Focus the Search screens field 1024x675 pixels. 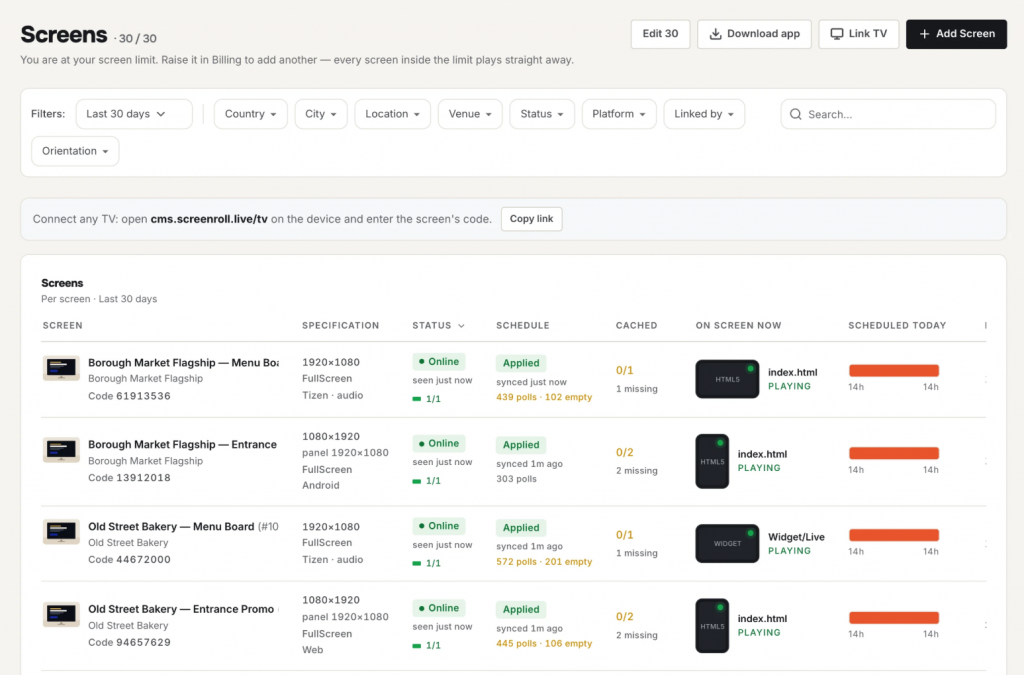click(888, 114)
